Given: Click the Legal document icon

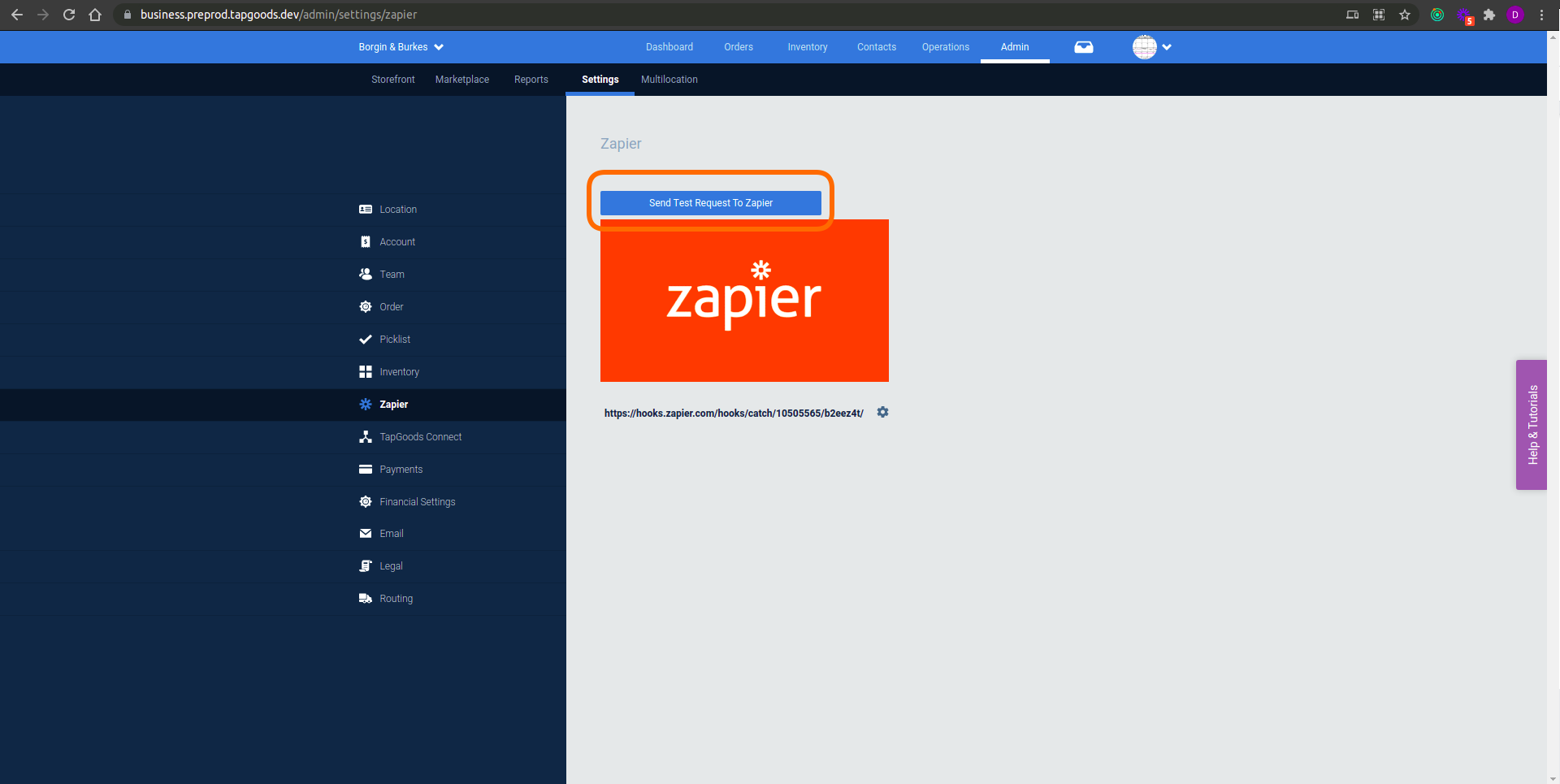Looking at the screenshot, I should [x=366, y=566].
